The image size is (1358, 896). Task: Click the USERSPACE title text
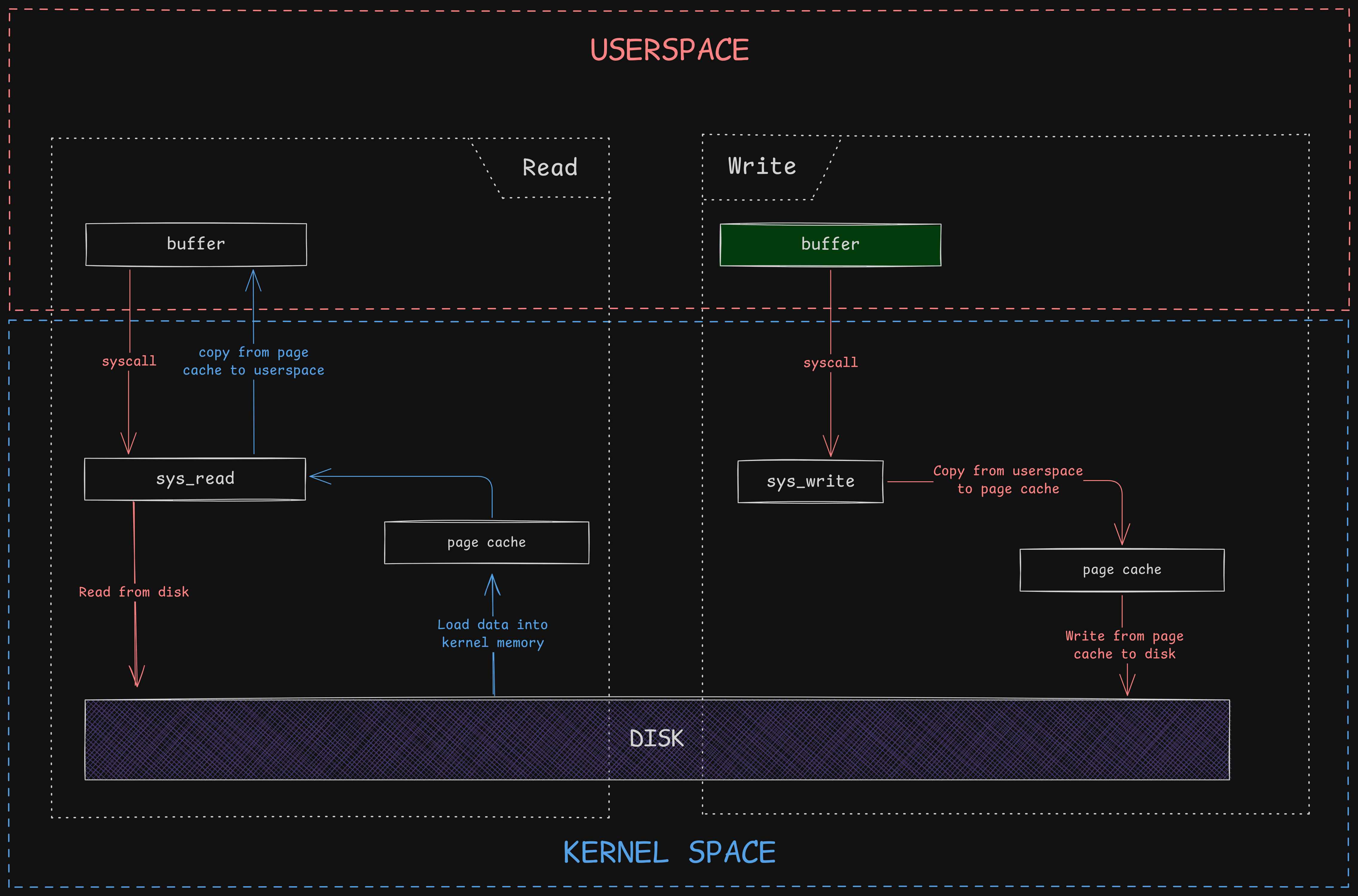669,50
